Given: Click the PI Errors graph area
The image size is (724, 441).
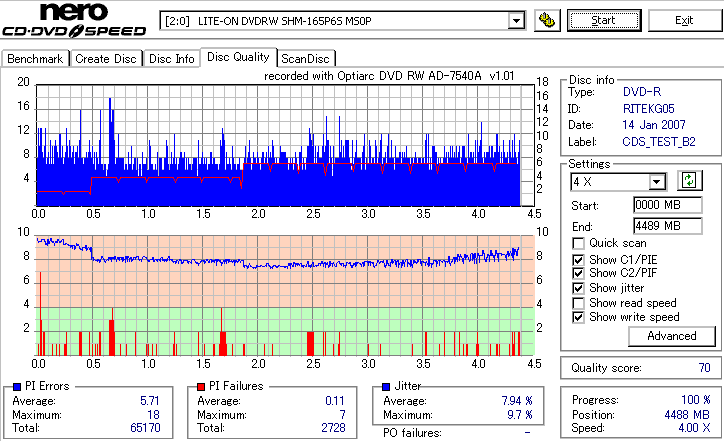Looking at the screenshot, I should pyautogui.click(x=285, y=145).
